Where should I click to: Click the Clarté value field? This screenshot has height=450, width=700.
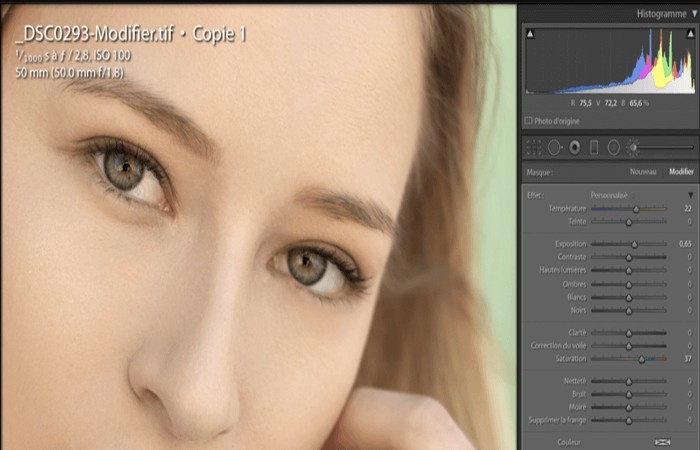pos(690,333)
